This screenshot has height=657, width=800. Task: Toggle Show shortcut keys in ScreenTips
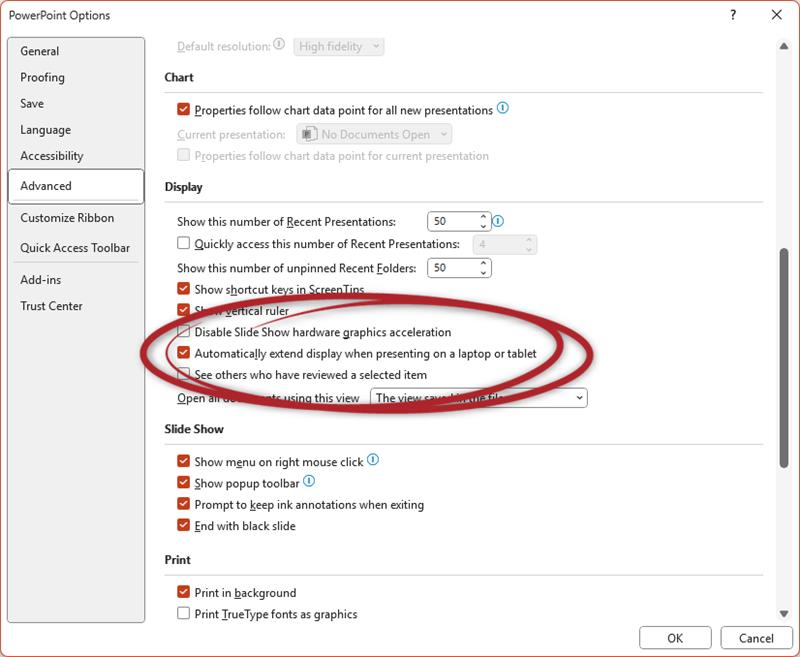pyautogui.click(x=184, y=289)
